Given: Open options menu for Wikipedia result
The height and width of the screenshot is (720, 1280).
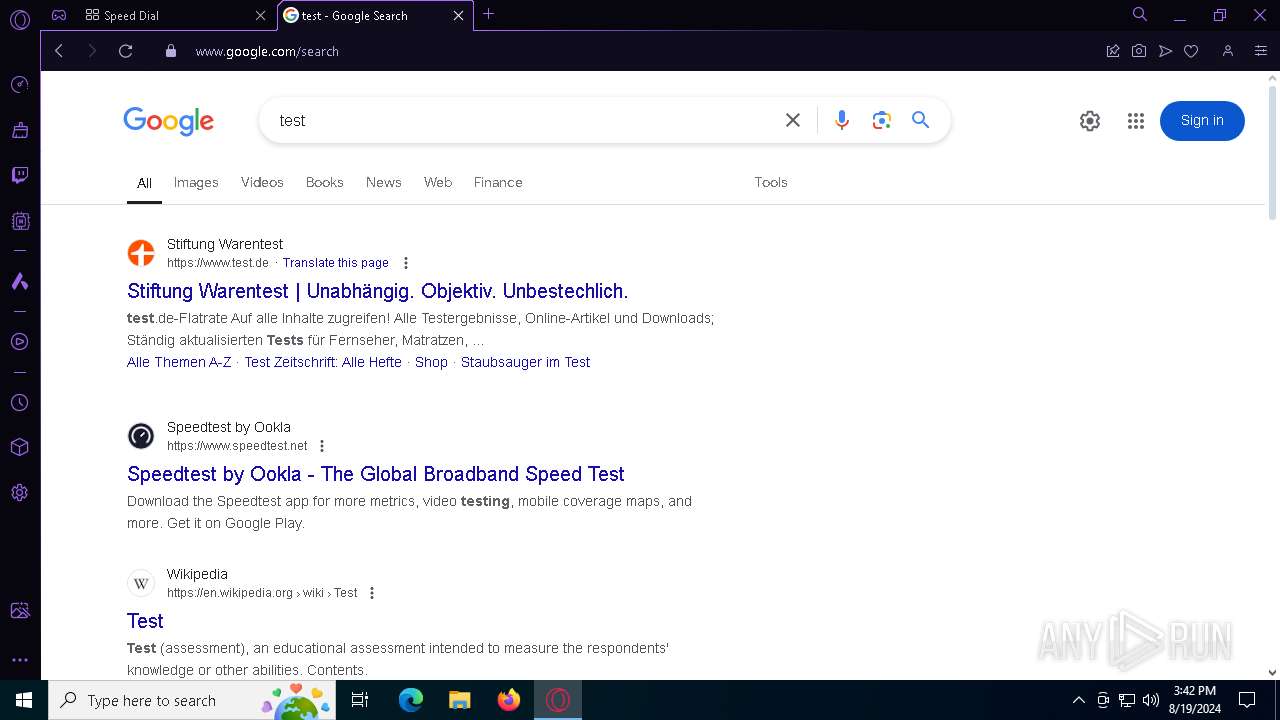Looking at the screenshot, I should coord(372,593).
